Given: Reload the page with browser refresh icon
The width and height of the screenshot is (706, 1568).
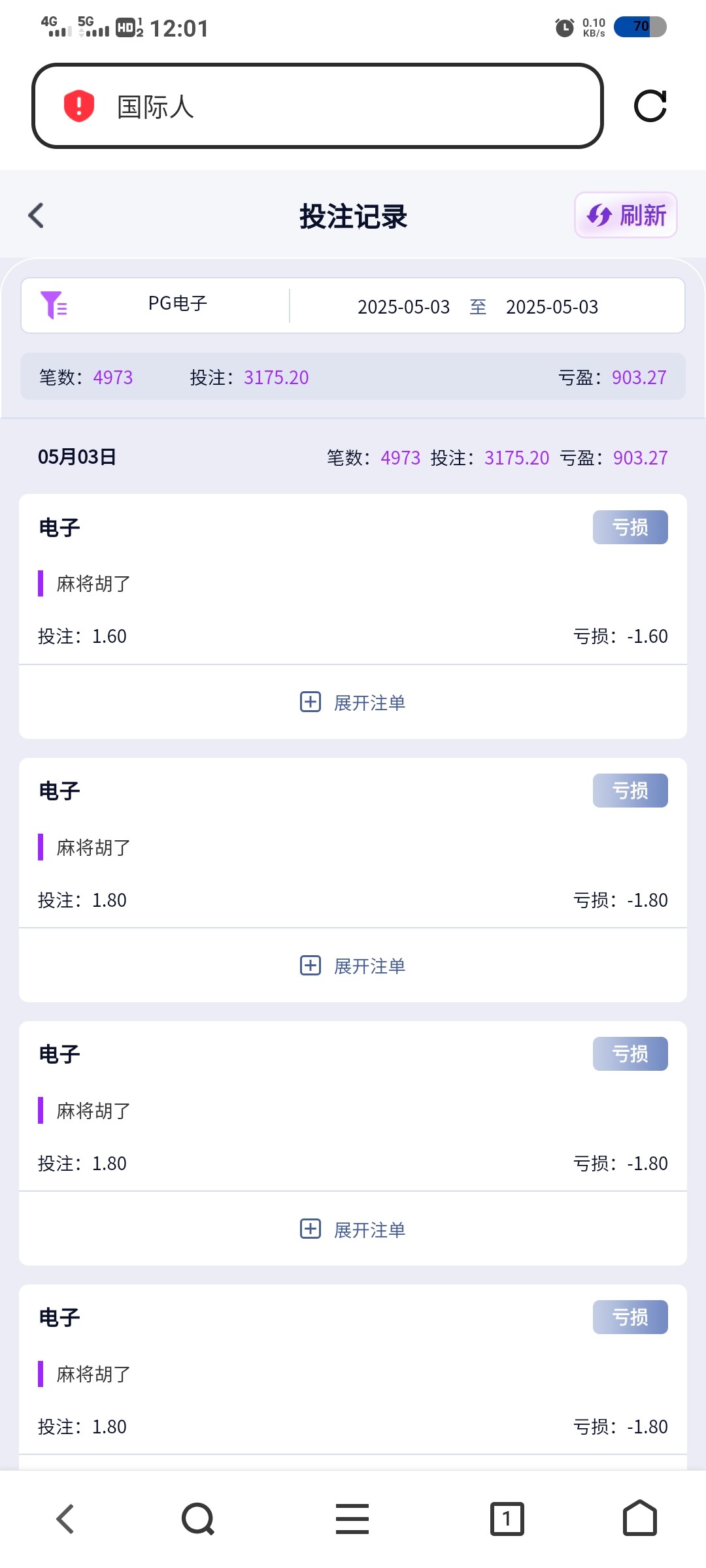Looking at the screenshot, I should (650, 106).
